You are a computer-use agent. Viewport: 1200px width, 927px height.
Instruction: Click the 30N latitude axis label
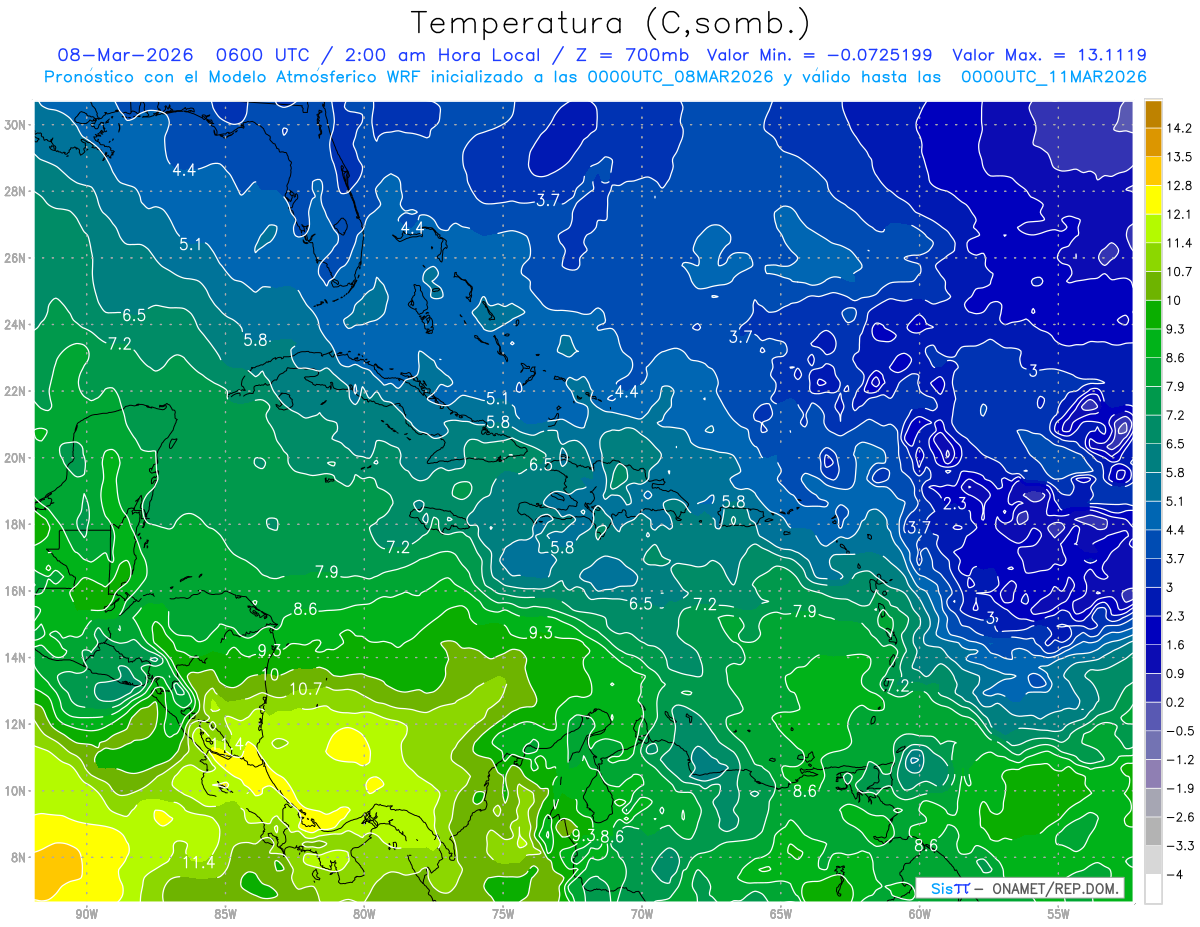[x=15, y=125]
